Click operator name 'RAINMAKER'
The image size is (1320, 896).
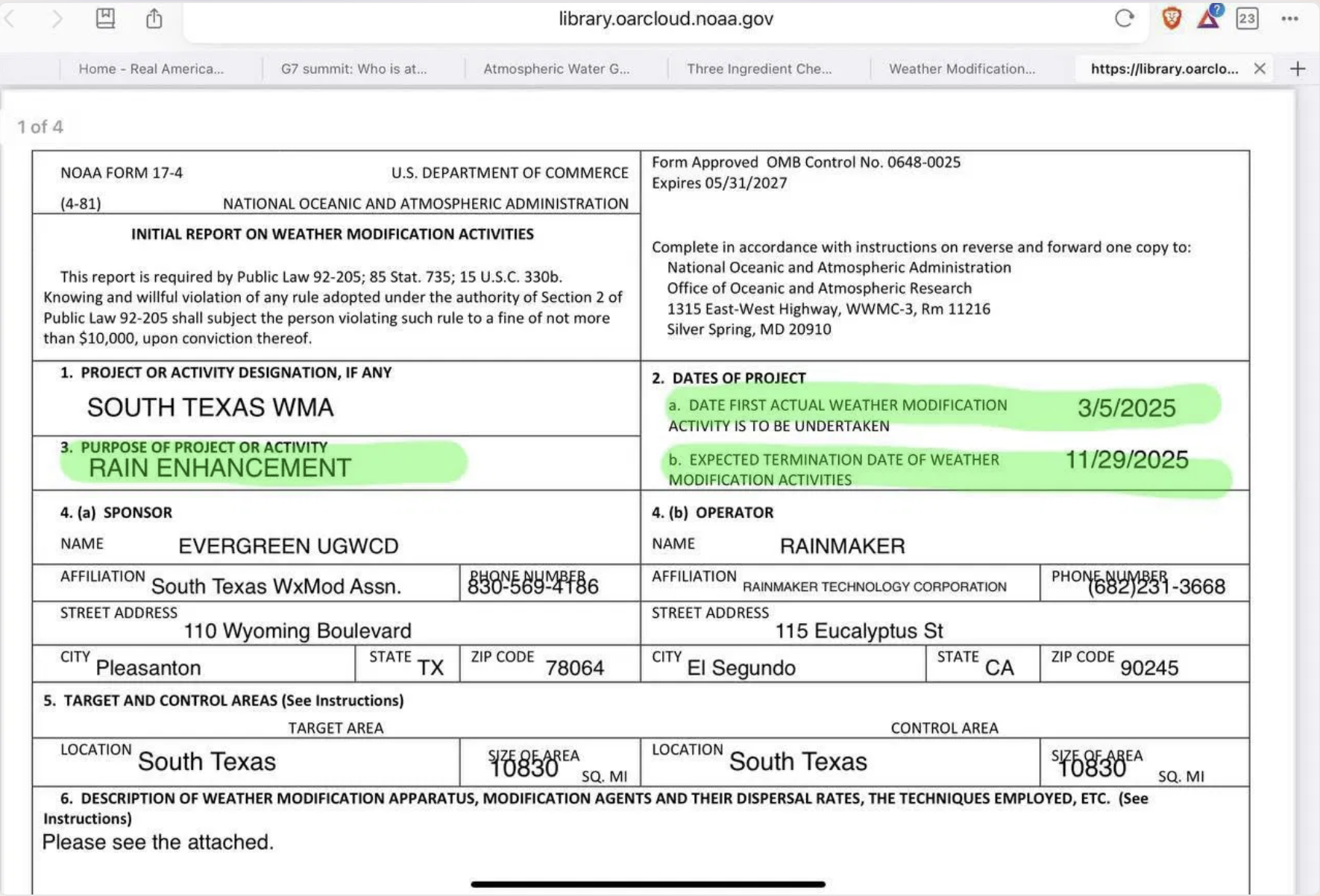coord(842,546)
